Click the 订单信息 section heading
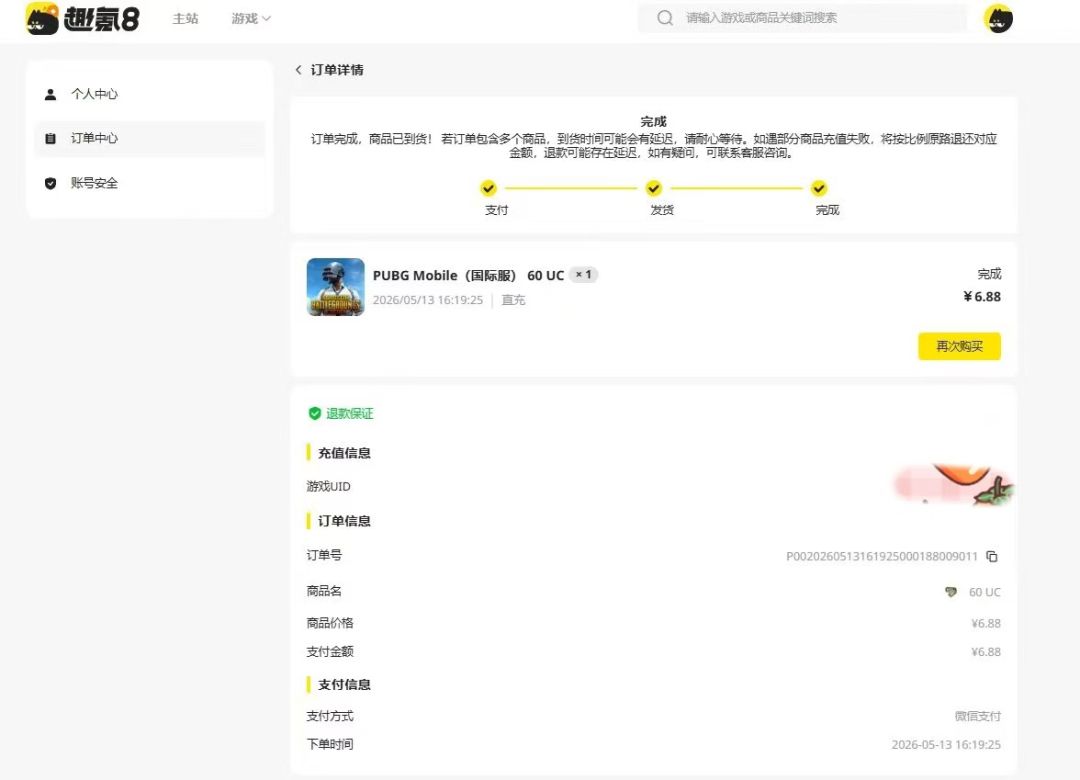This screenshot has width=1080, height=780. (344, 521)
